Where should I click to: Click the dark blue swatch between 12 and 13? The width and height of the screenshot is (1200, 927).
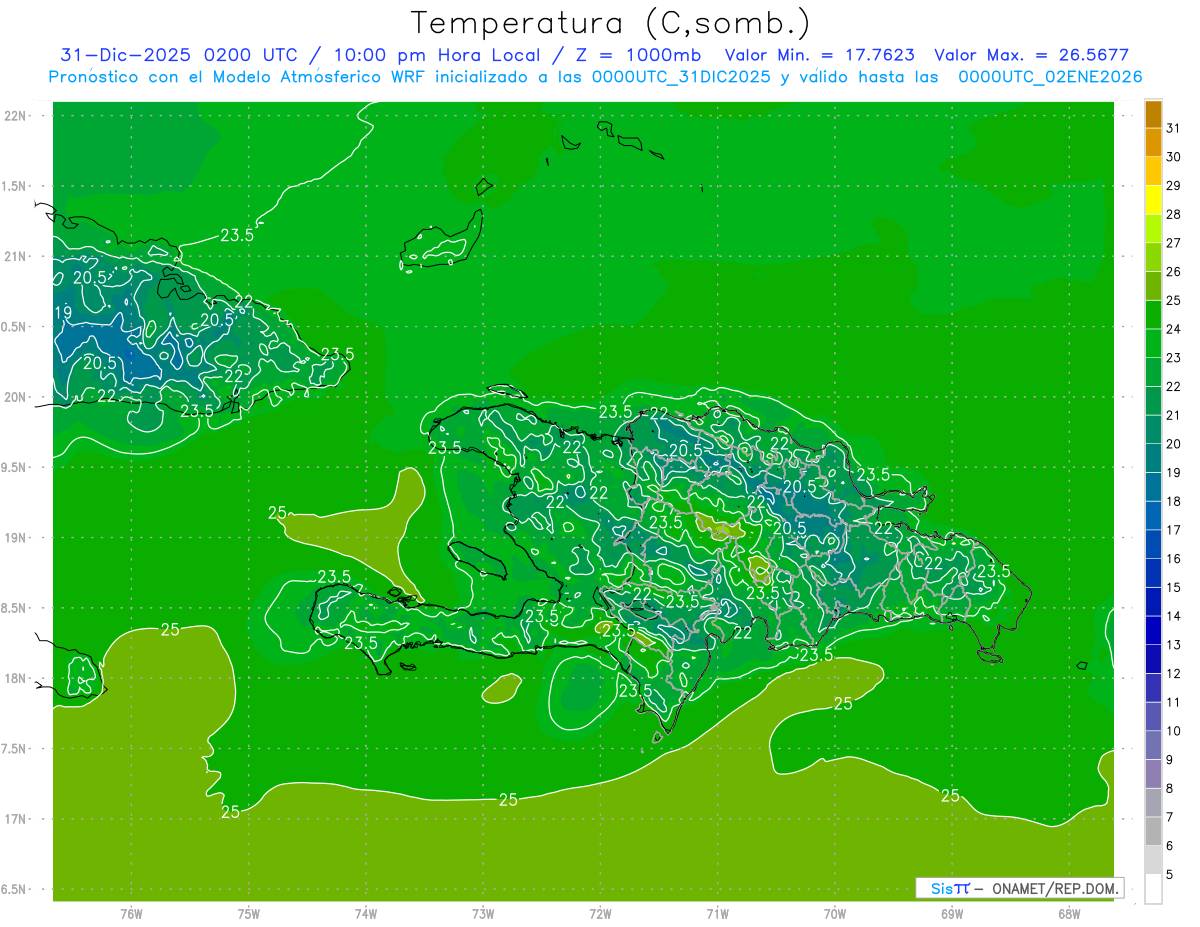[1153, 660]
